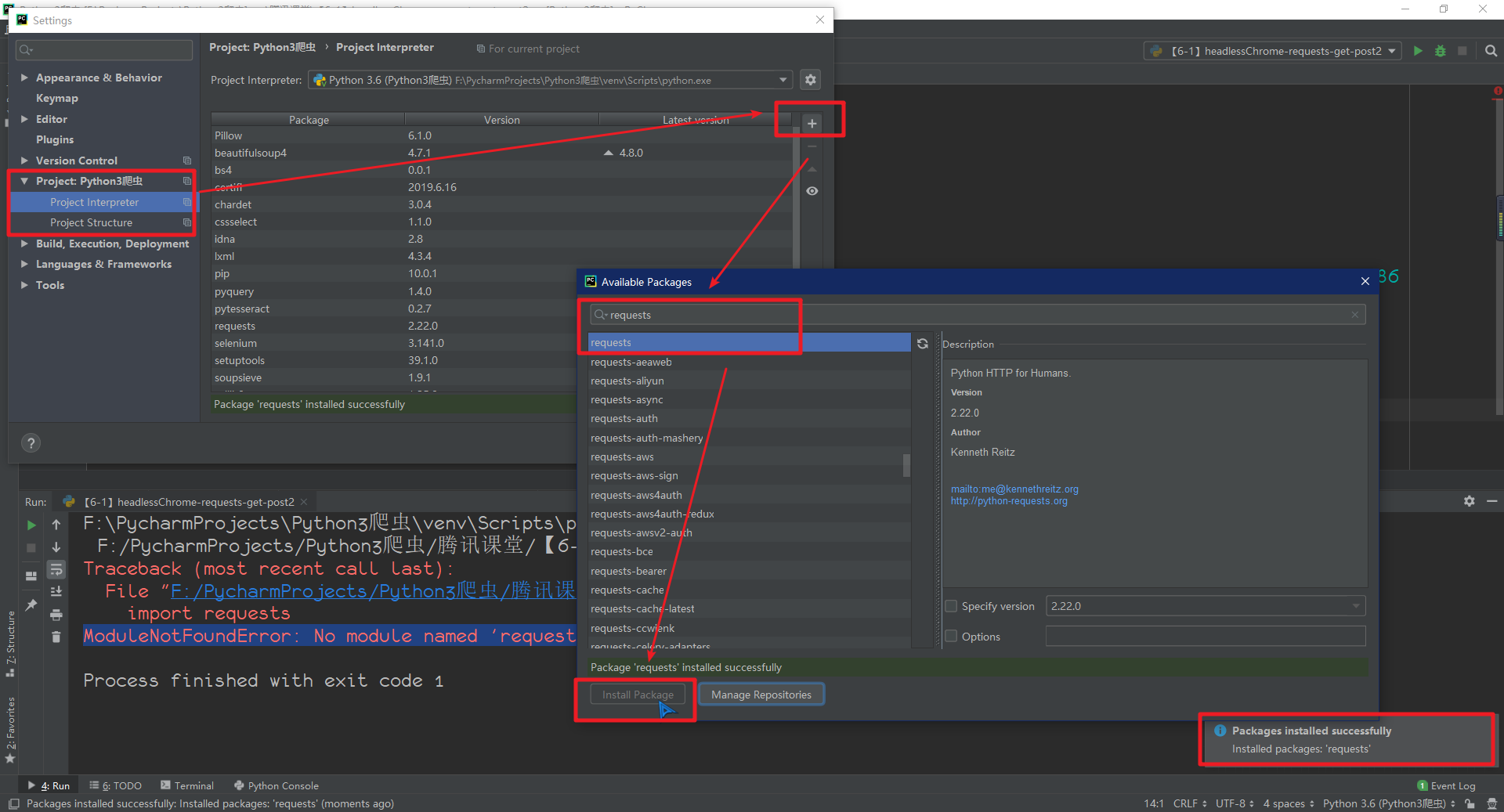
Task: Click Python 3.6 interpreter in status bar
Action: pos(1389,803)
